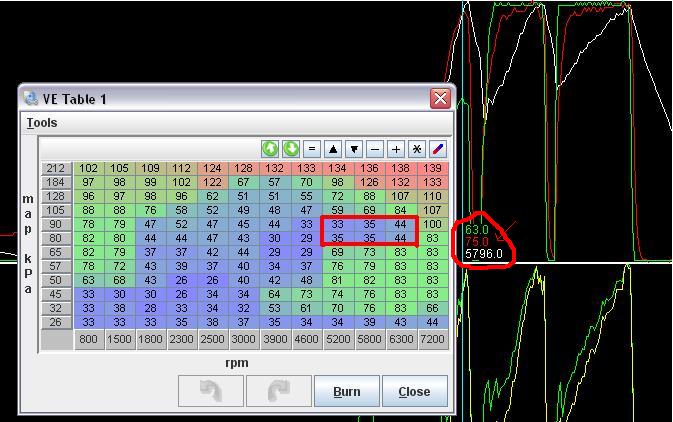Click the minus toolbar icon
Image resolution: width=673 pixels, height=422 pixels.
(x=375, y=149)
